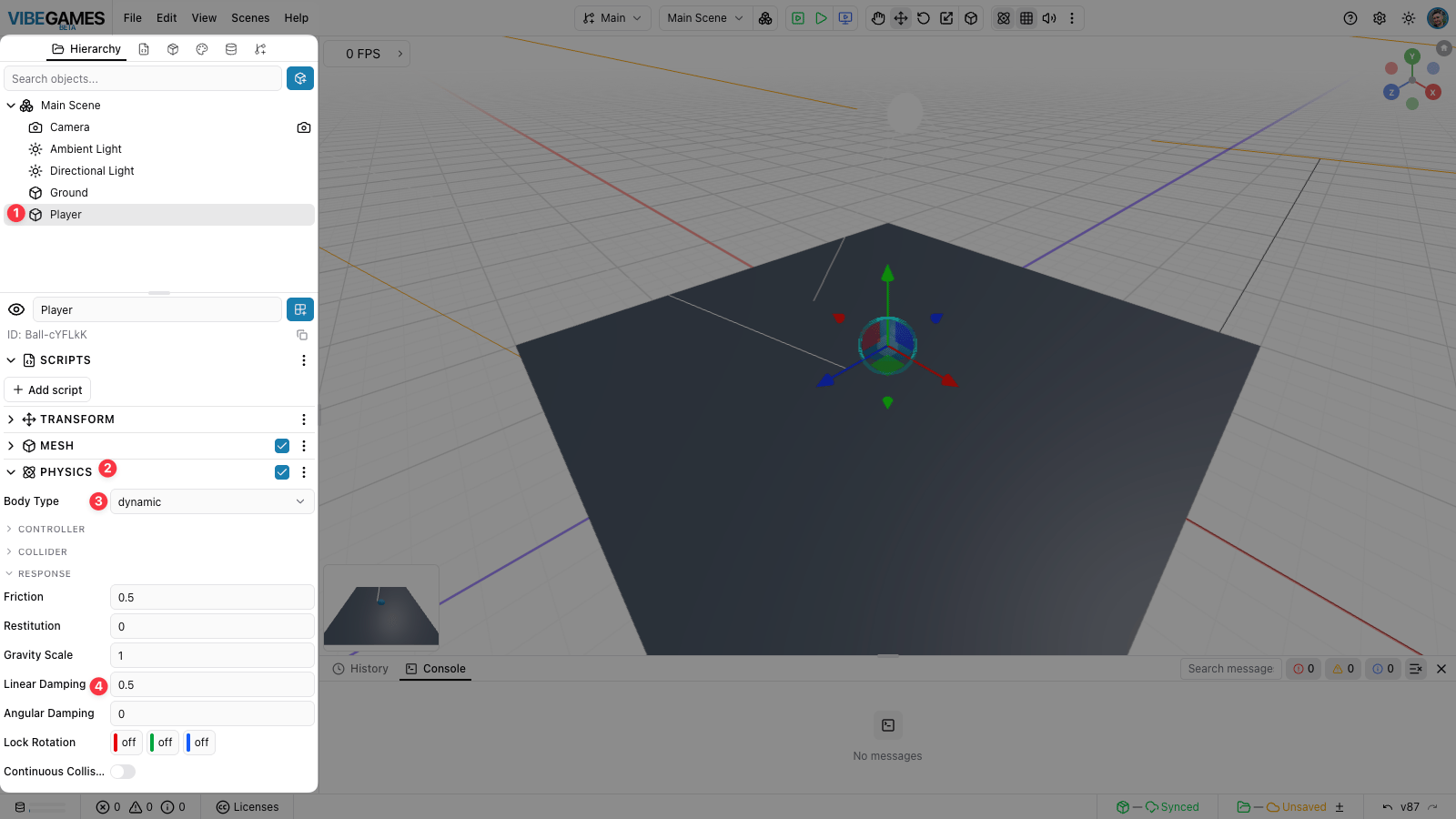
Task: Open the settings gear icon
Action: pyautogui.click(x=1380, y=18)
